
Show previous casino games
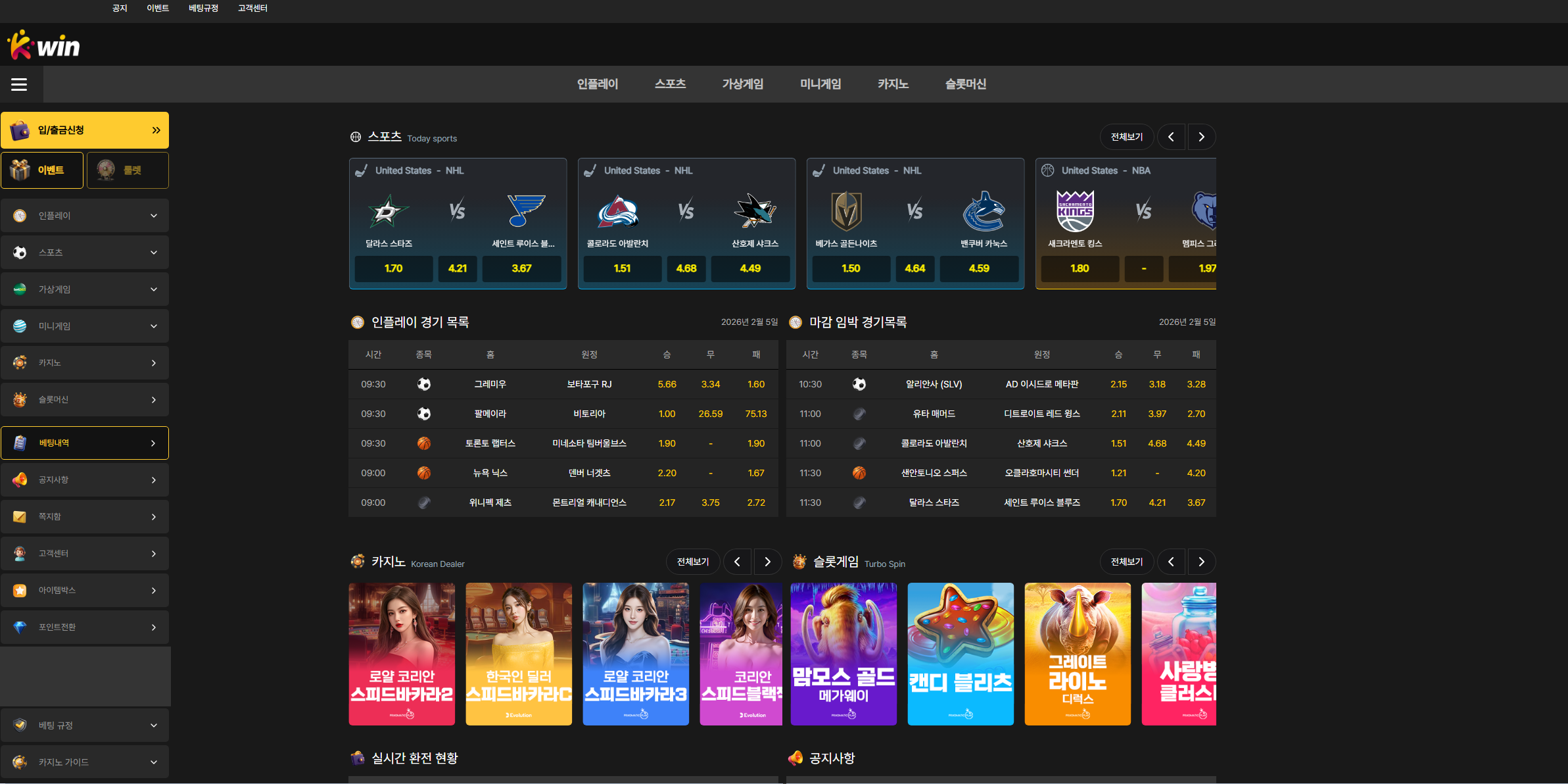737,562
